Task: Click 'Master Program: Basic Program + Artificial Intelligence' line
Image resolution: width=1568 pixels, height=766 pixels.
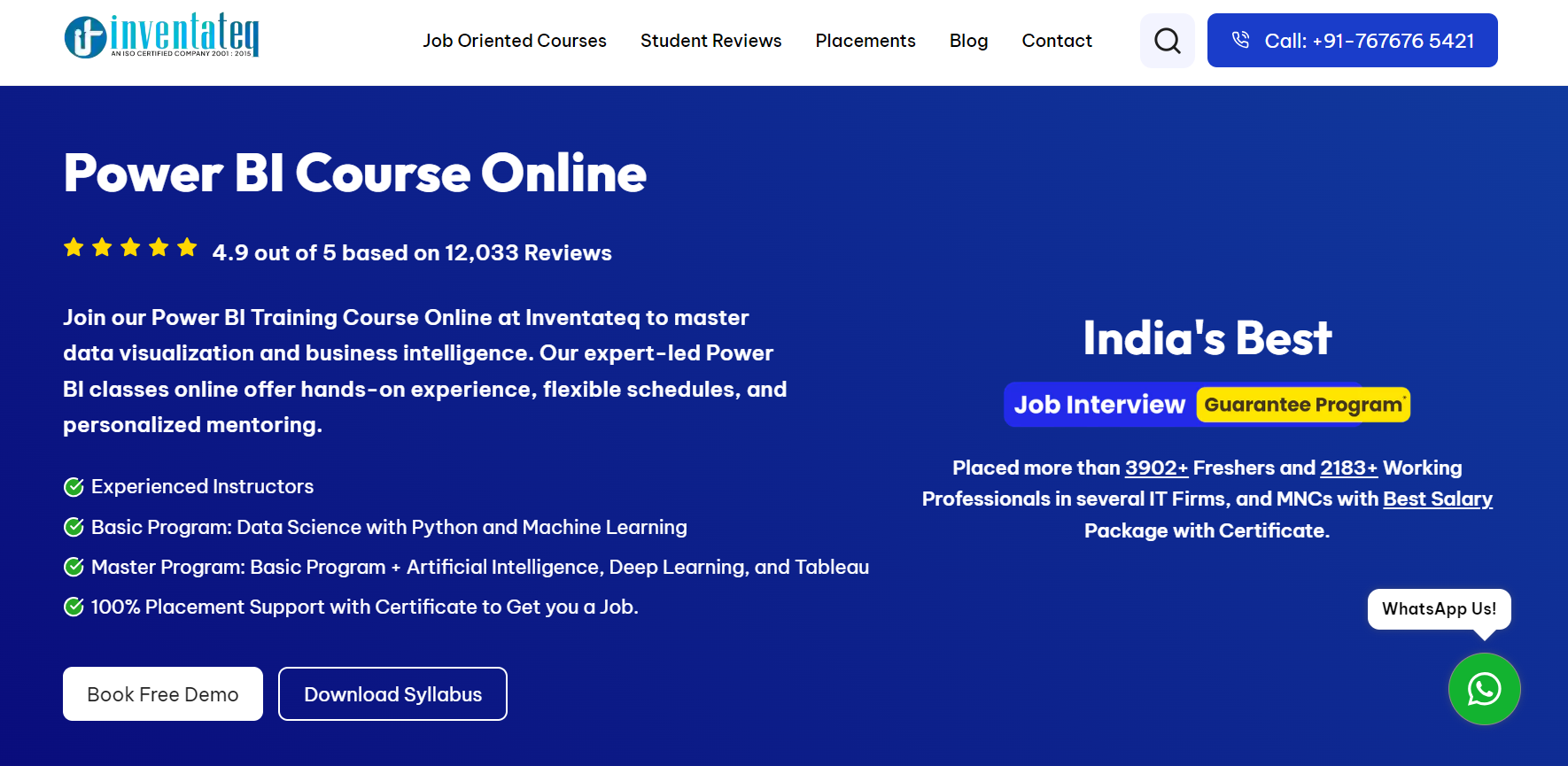Action: (x=480, y=568)
